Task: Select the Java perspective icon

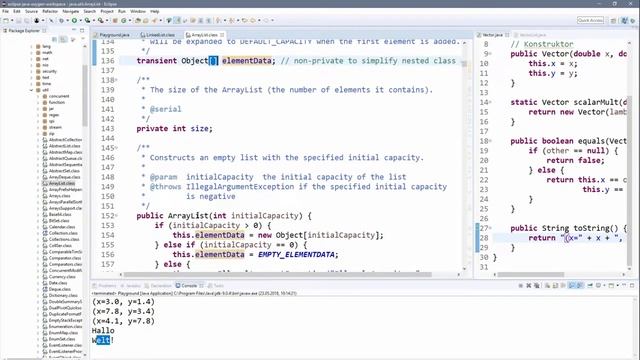Action: click(624, 20)
